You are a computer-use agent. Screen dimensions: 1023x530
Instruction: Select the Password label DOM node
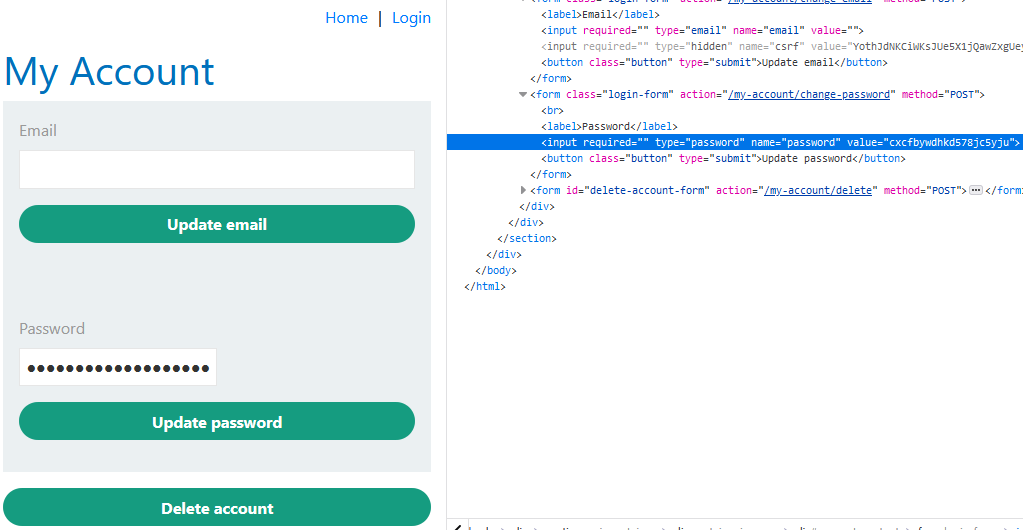pos(609,126)
